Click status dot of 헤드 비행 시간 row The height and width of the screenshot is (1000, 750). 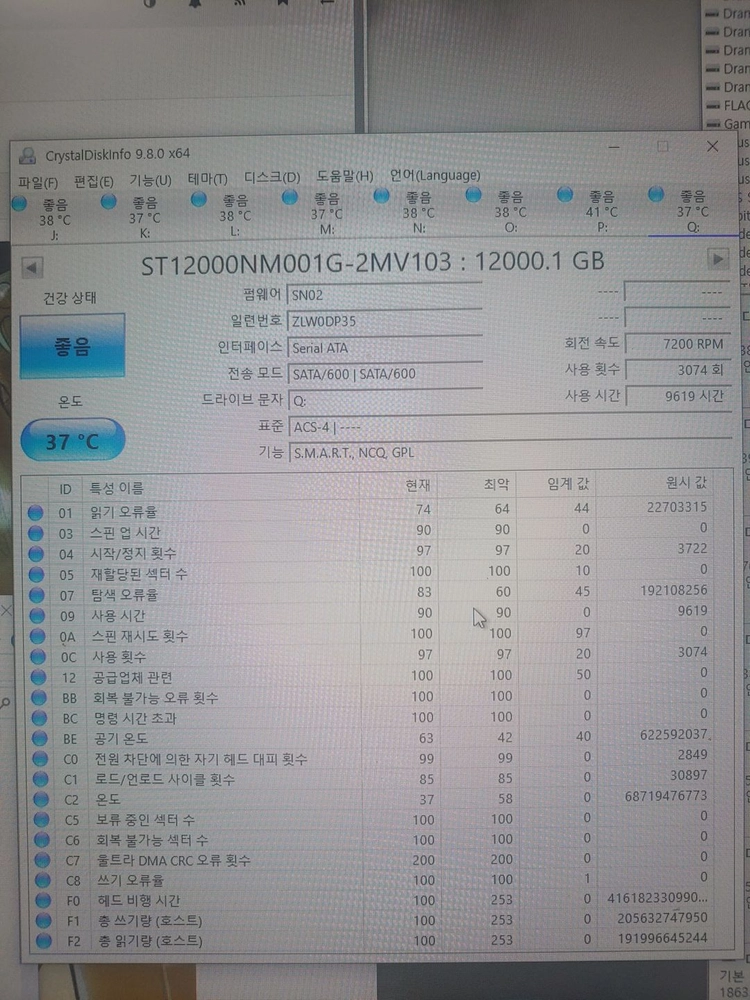coord(43,901)
